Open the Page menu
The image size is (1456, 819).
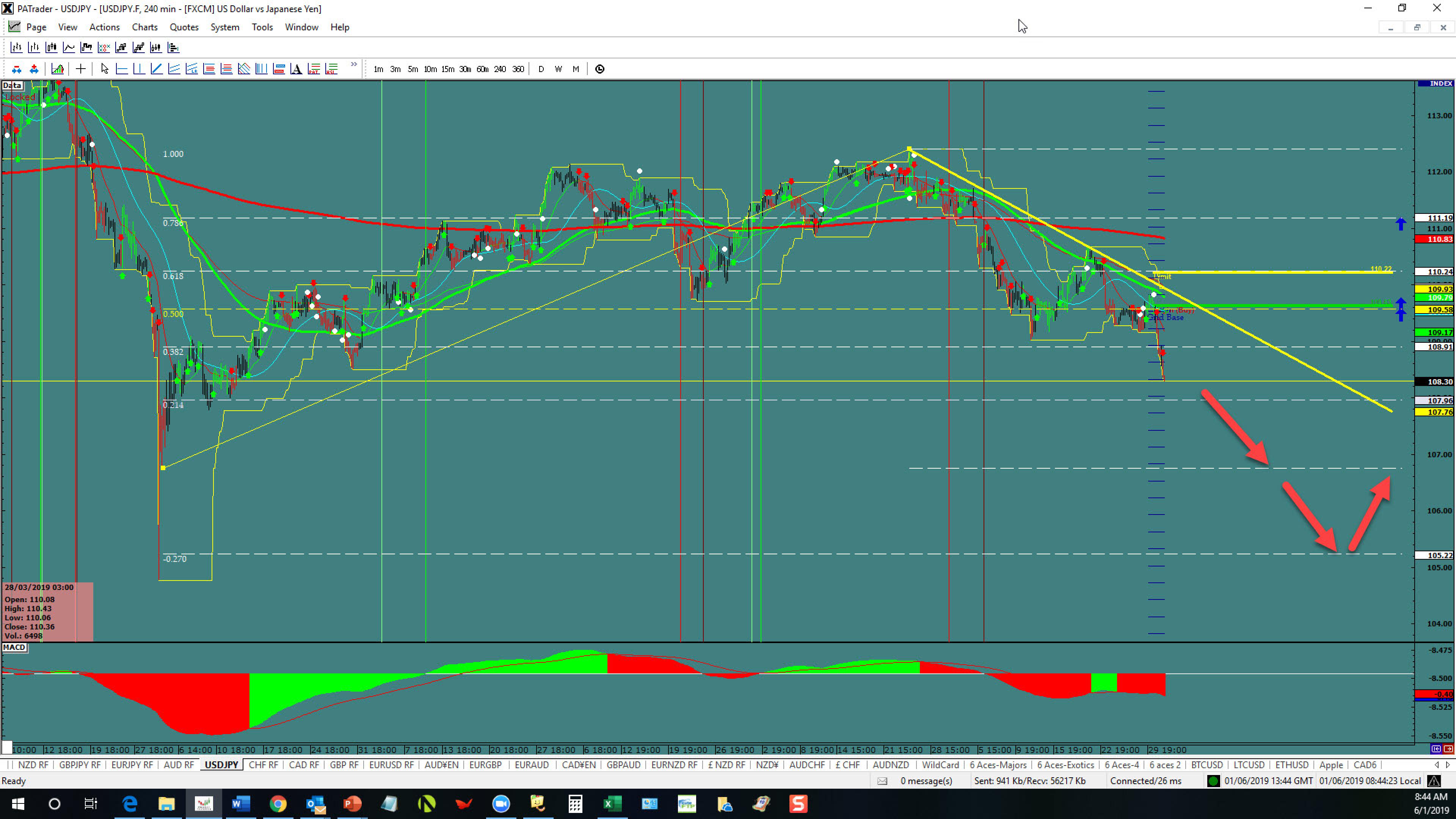click(36, 27)
